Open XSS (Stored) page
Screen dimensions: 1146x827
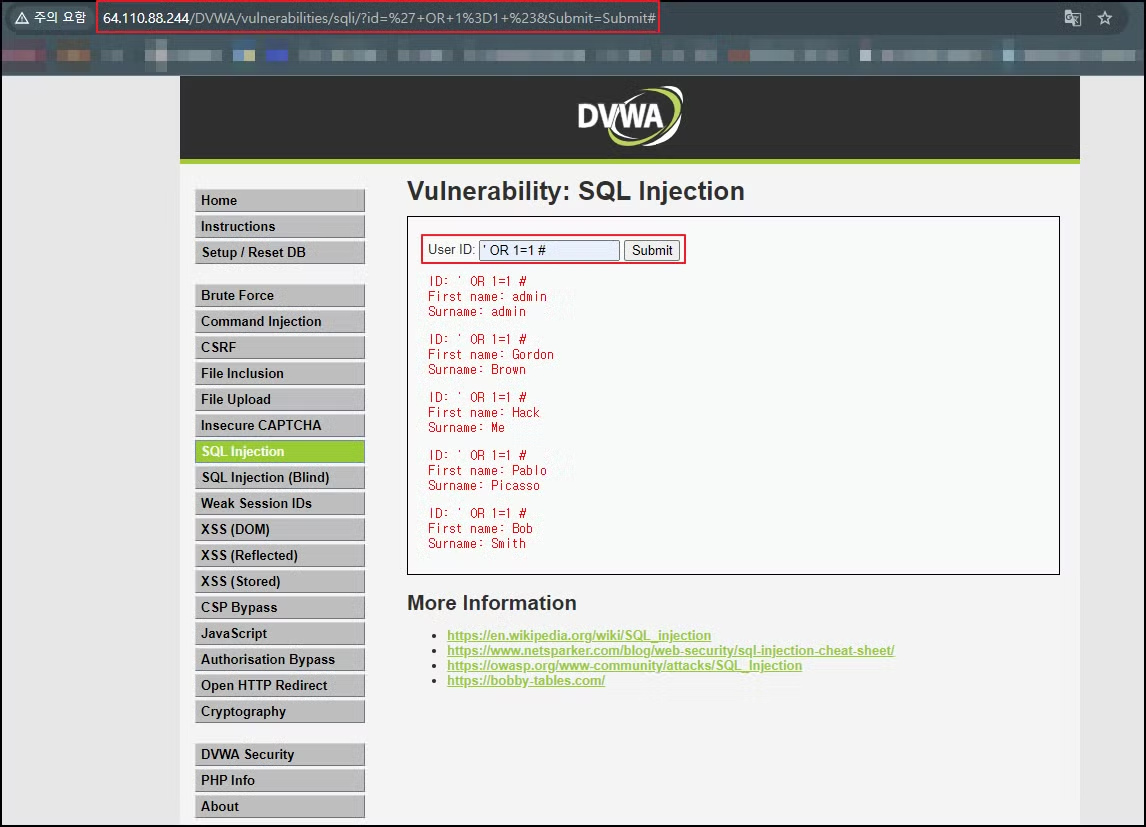tap(280, 582)
